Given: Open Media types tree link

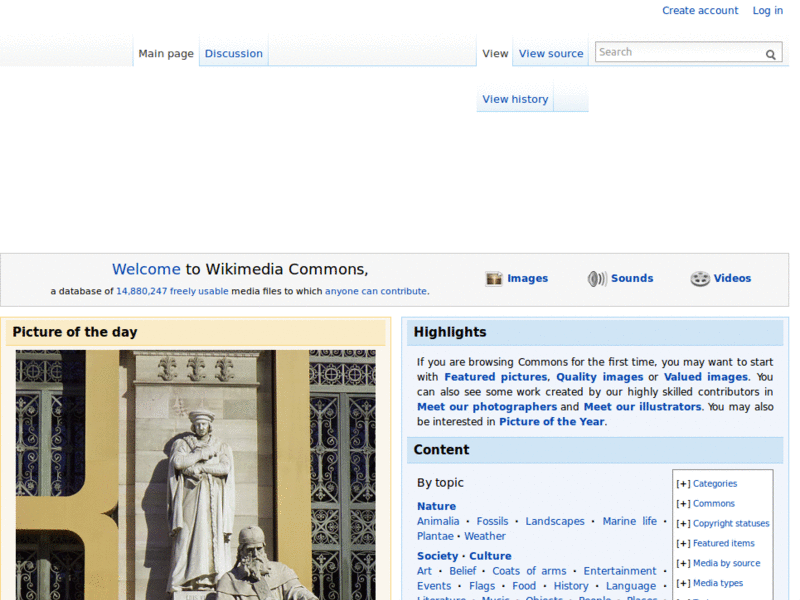Looking at the screenshot, I should point(718,583).
